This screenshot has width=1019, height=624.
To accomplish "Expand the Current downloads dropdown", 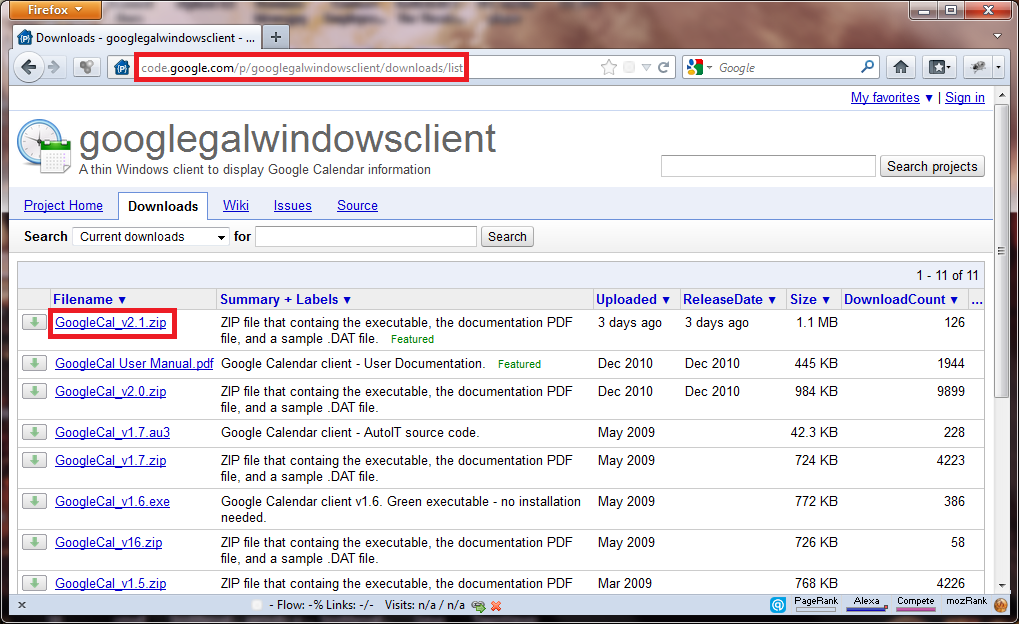I will click(151, 237).
